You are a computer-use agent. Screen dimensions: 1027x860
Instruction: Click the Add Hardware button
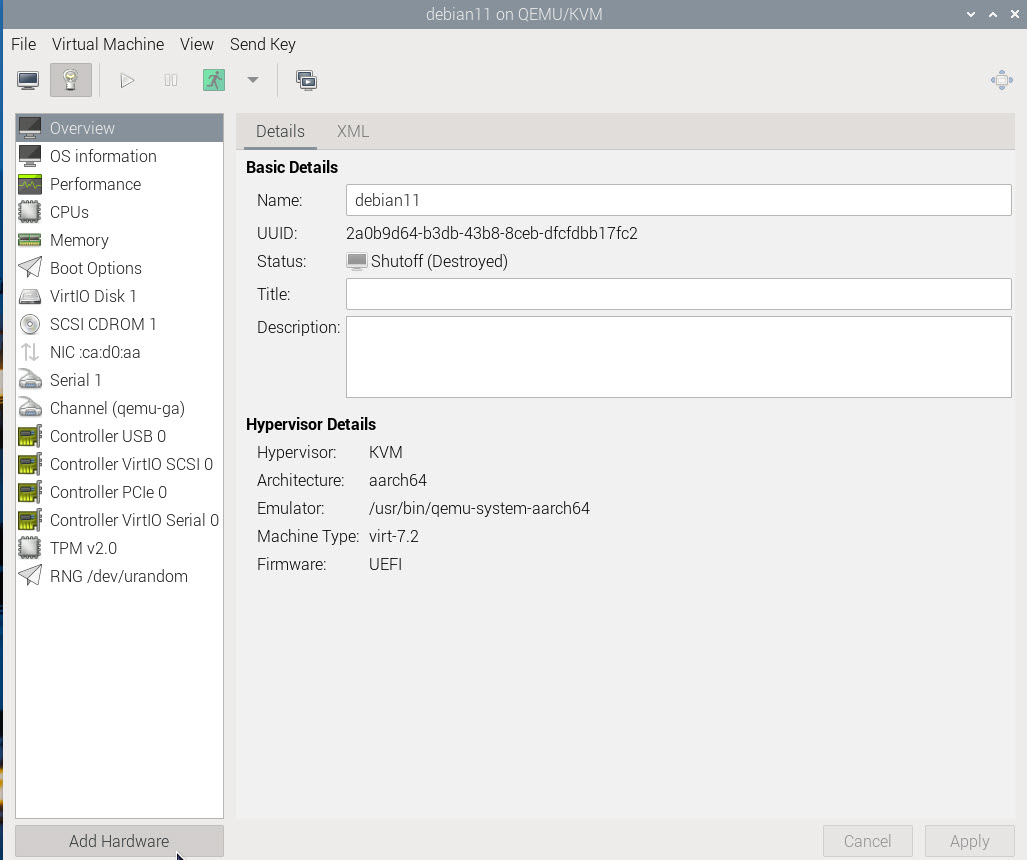(119, 841)
